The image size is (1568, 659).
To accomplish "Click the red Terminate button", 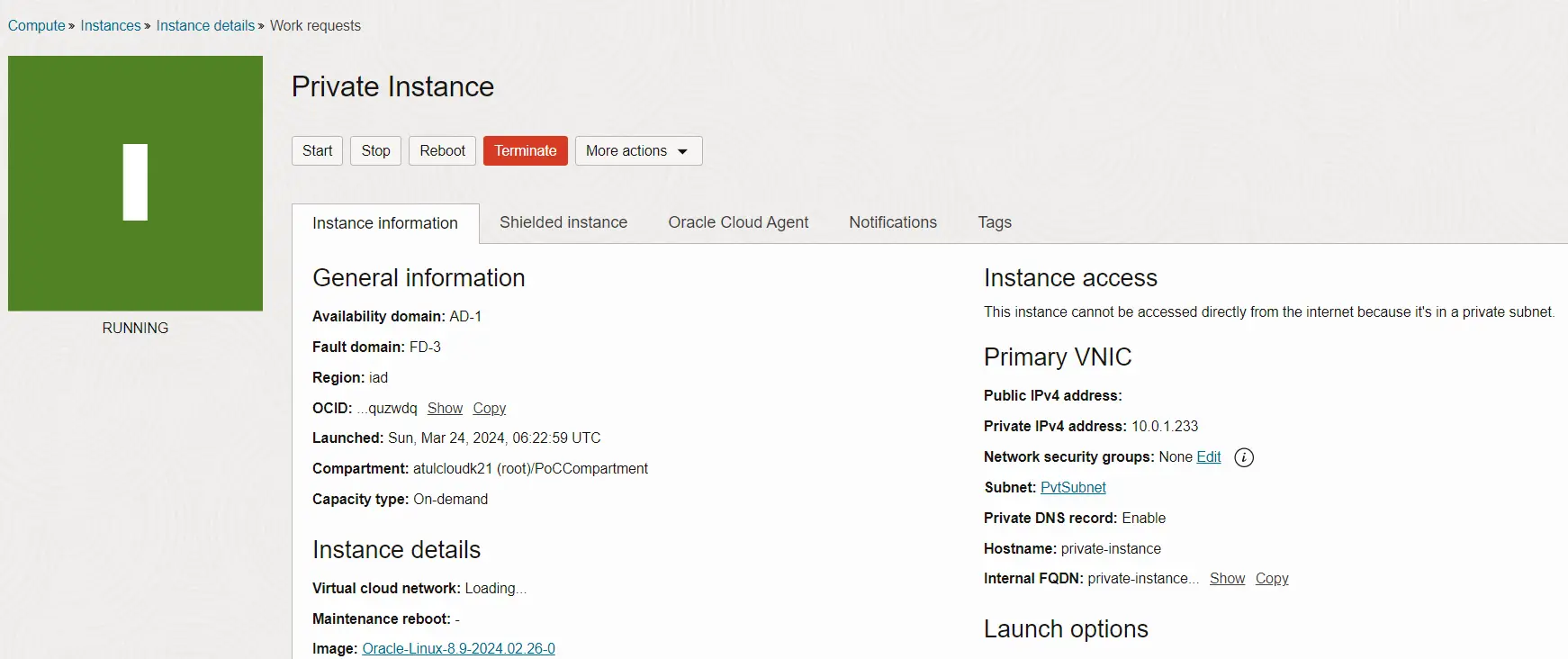I will click(x=525, y=151).
